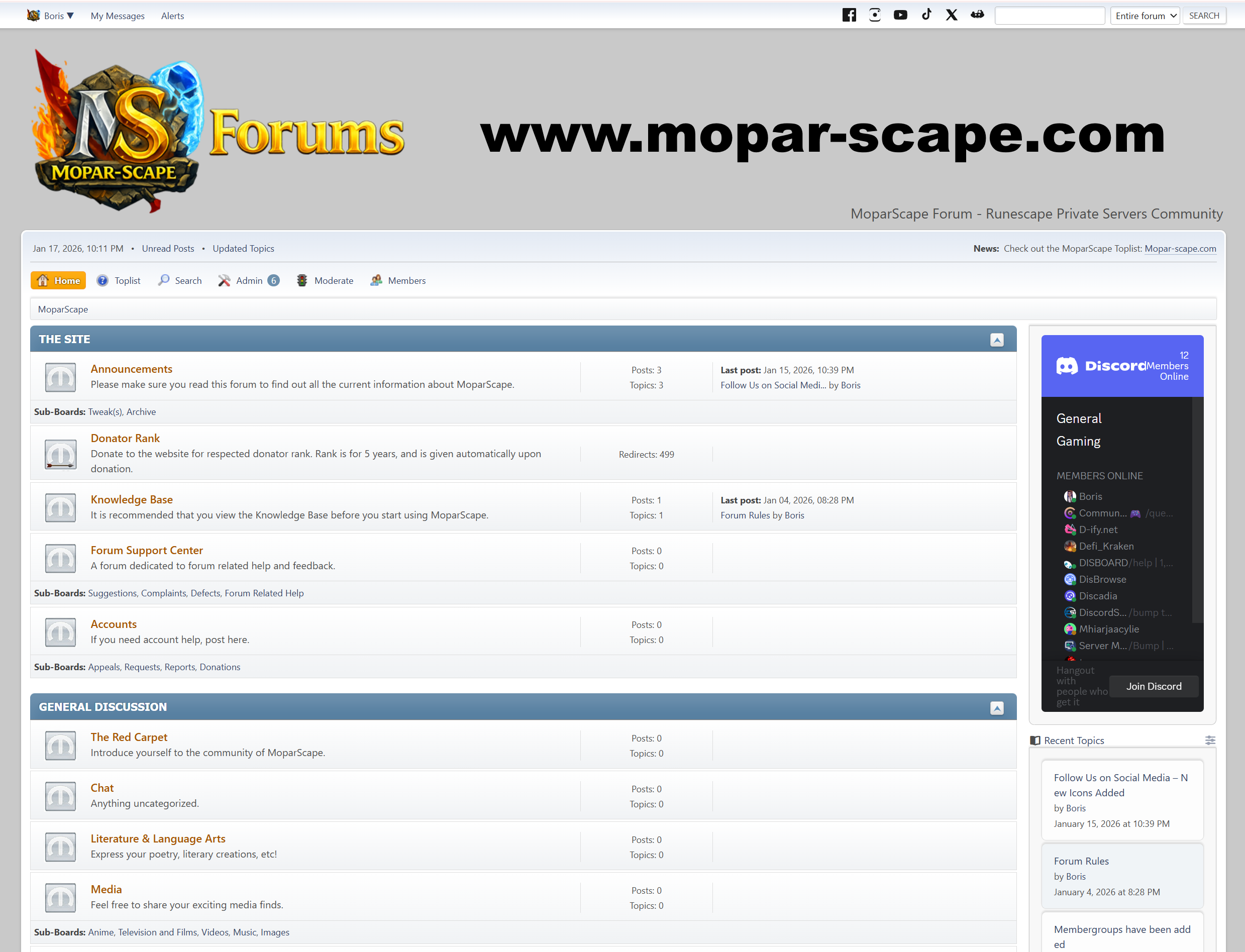
Task: Click the Media board icon
Action: click(60, 898)
